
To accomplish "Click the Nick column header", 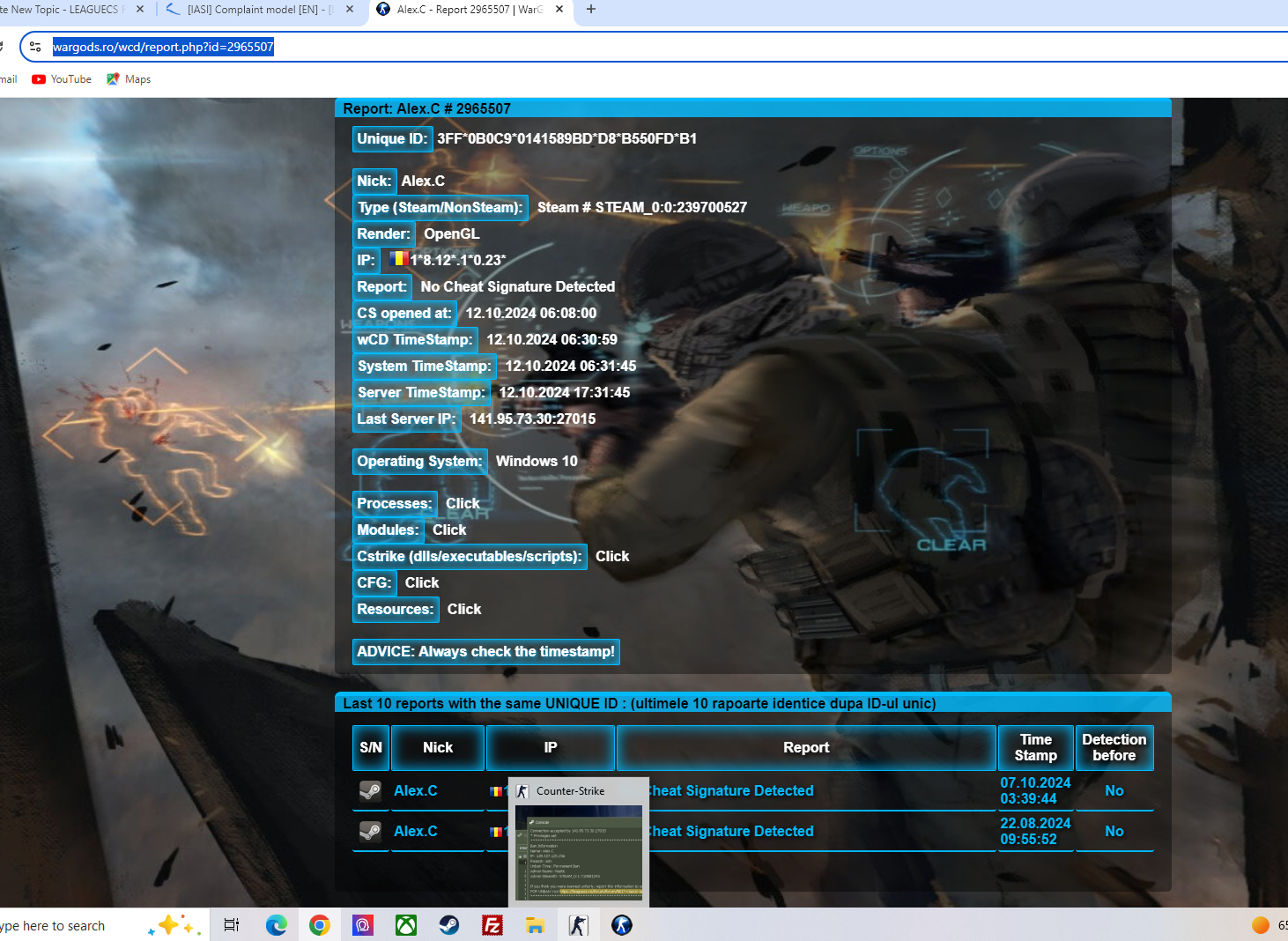I will (x=438, y=748).
